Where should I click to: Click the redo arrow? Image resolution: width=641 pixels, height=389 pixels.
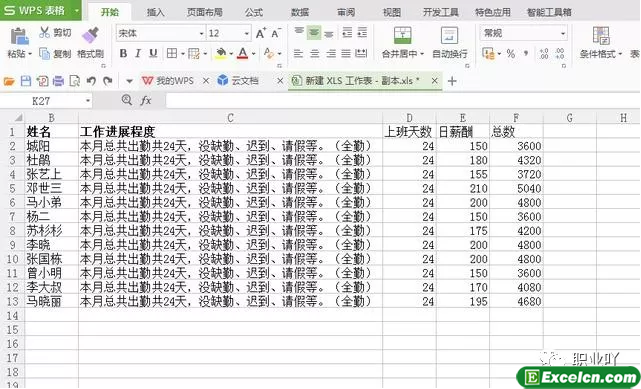[108, 81]
